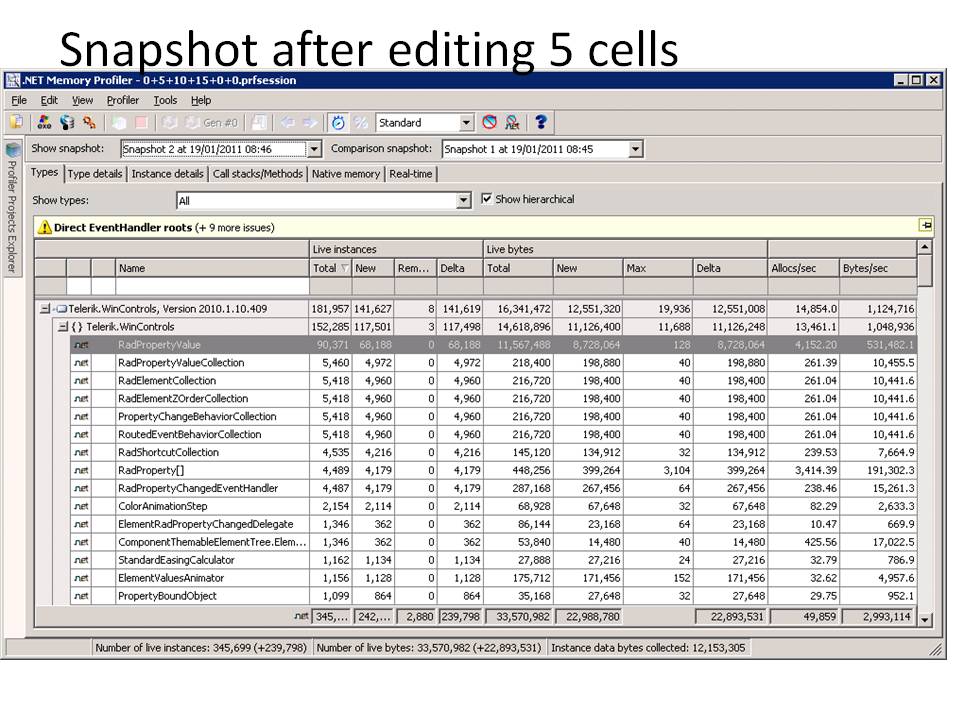
Task: Click the pin icon on the issues bar
Action: [x=926, y=225]
